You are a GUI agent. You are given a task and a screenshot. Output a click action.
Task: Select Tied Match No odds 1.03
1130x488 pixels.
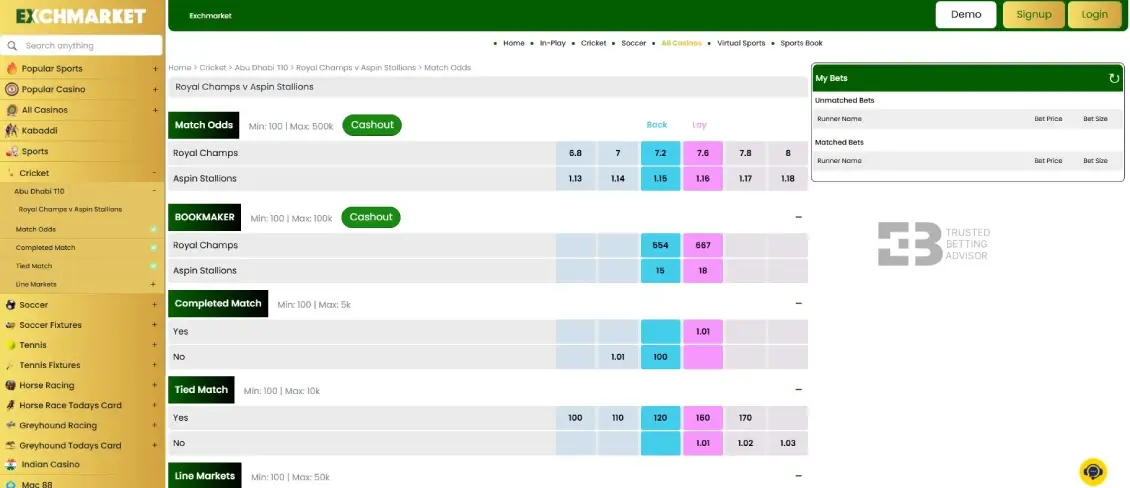(x=788, y=443)
